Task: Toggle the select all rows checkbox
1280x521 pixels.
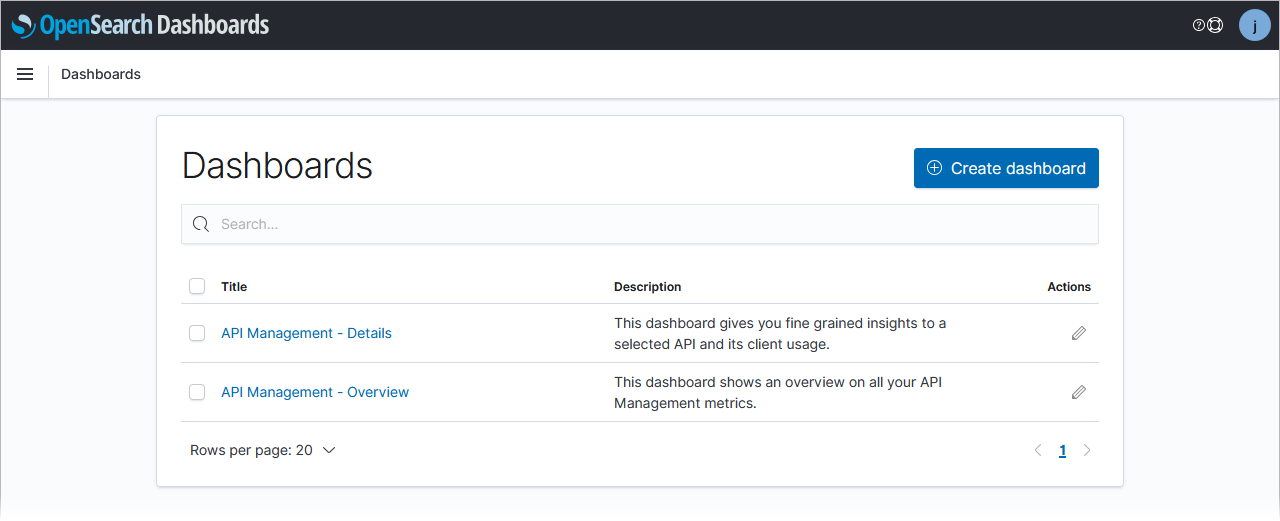Action: coord(197,287)
